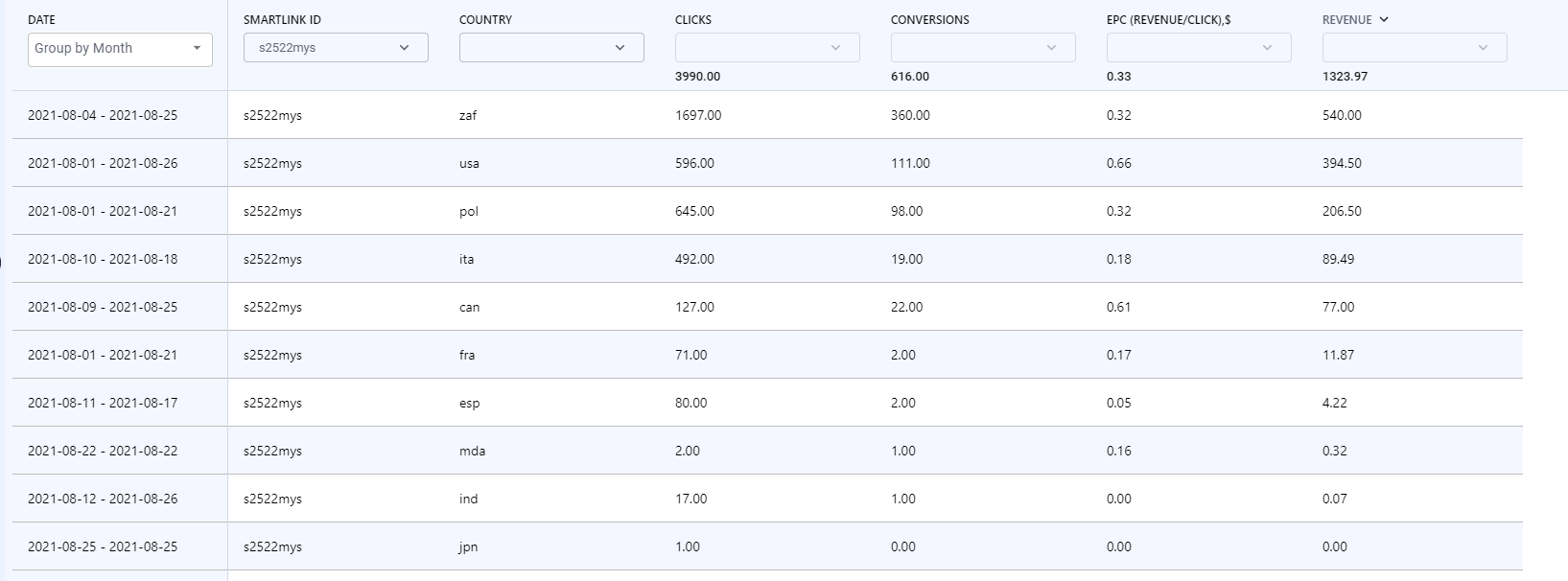
Task: Open the Revenue filter dropdown
Action: point(1415,48)
